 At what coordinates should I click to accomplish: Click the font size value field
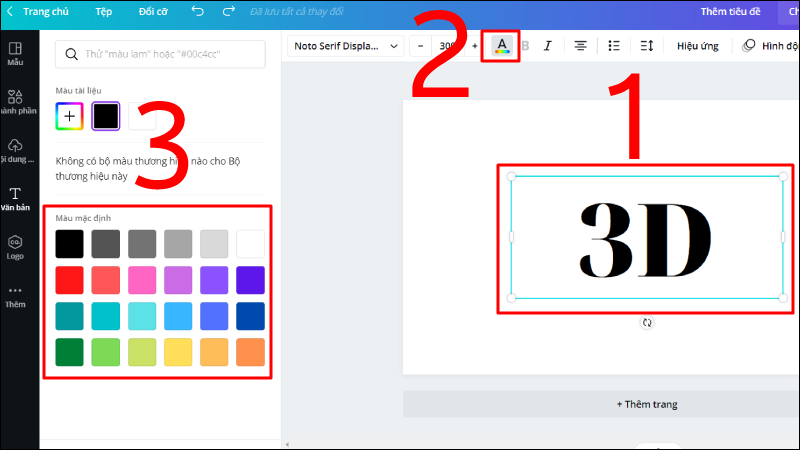[x=447, y=46]
